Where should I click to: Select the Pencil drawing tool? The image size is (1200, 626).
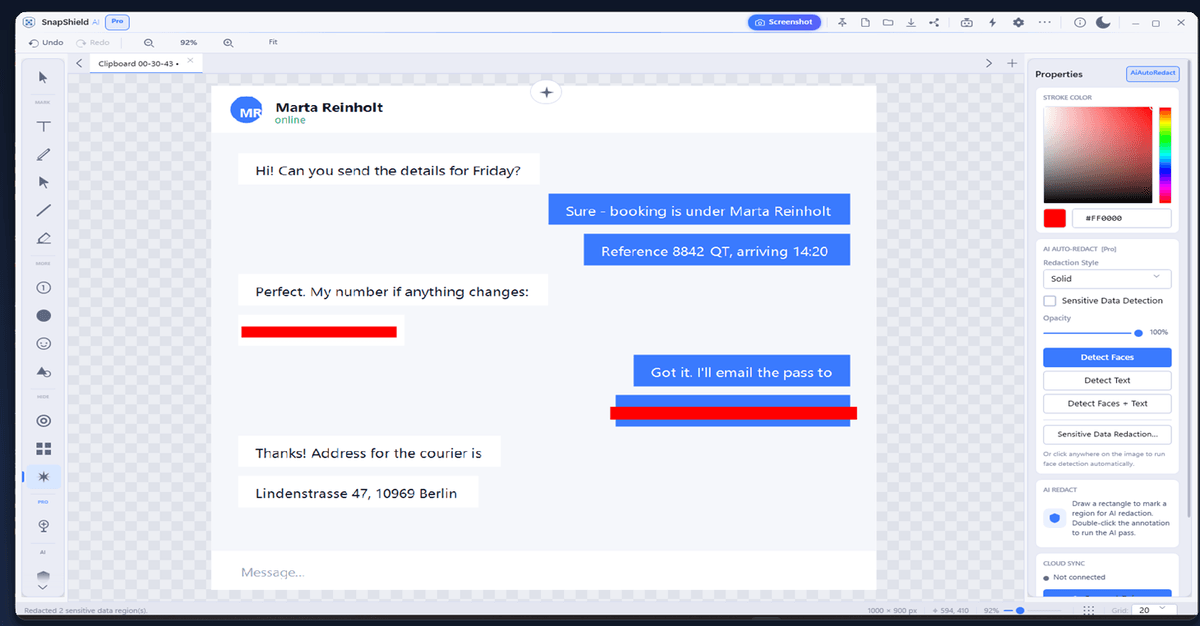[43, 154]
